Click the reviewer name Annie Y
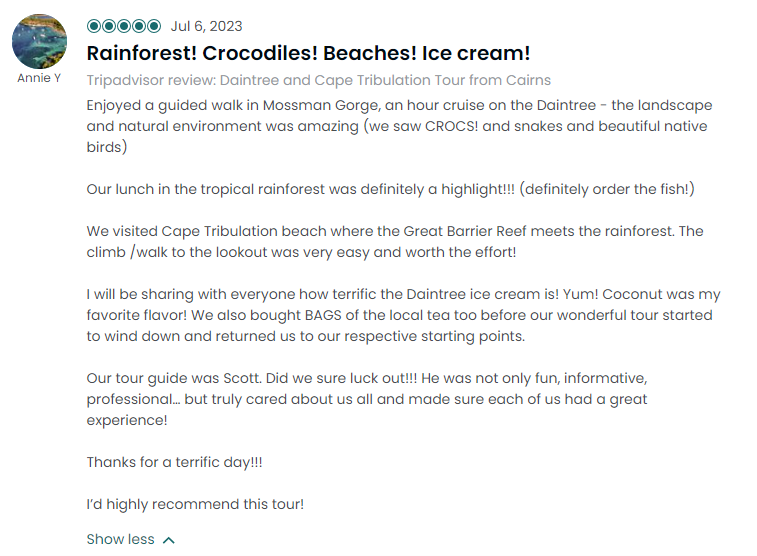The width and height of the screenshot is (757, 556). tap(39, 78)
